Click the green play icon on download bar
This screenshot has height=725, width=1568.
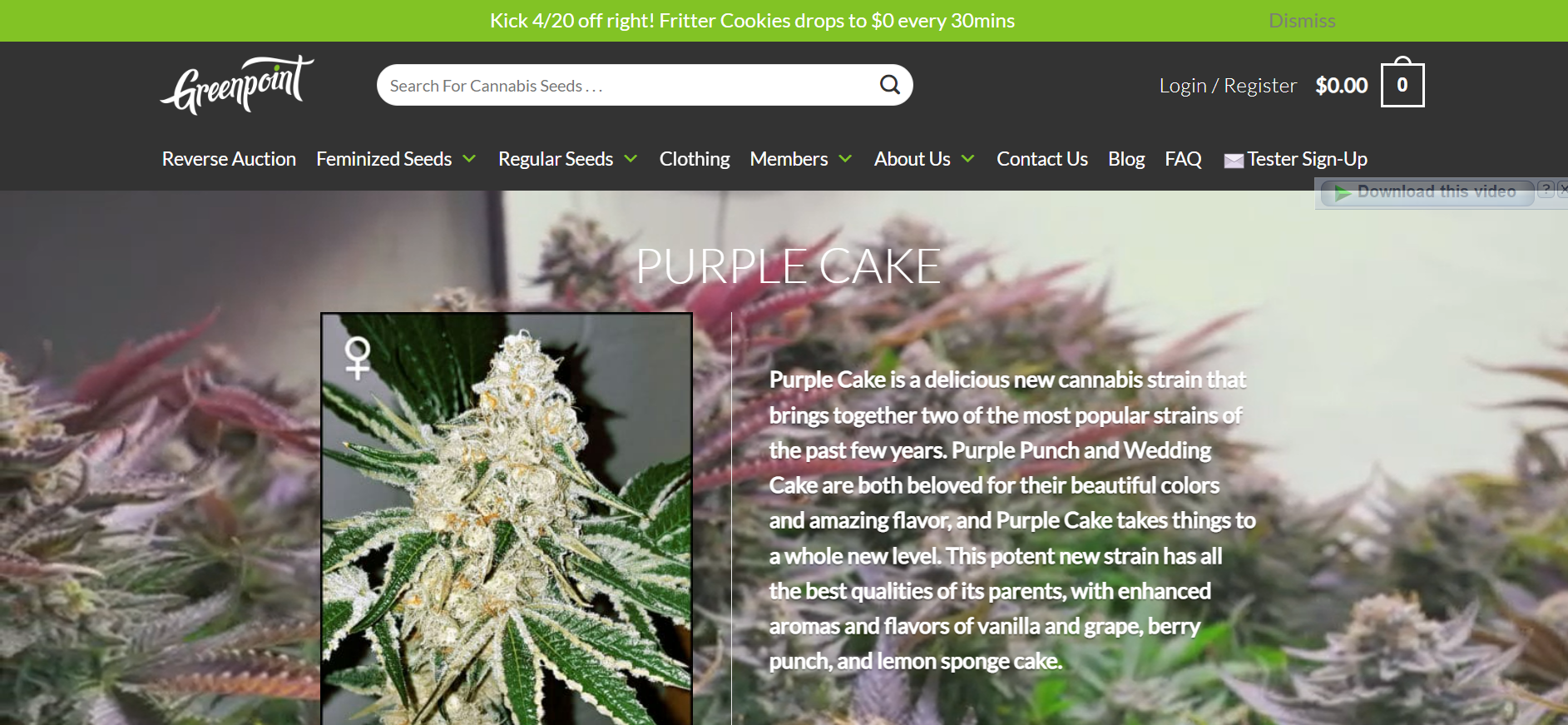[1343, 193]
